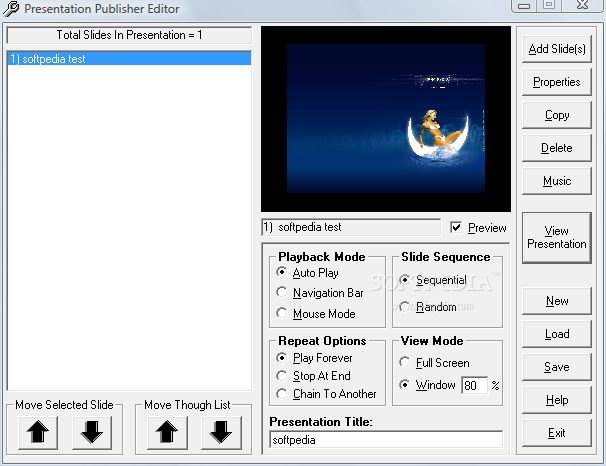Move Though List down arrow
The image size is (606, 466).
[x=221, y=432]
